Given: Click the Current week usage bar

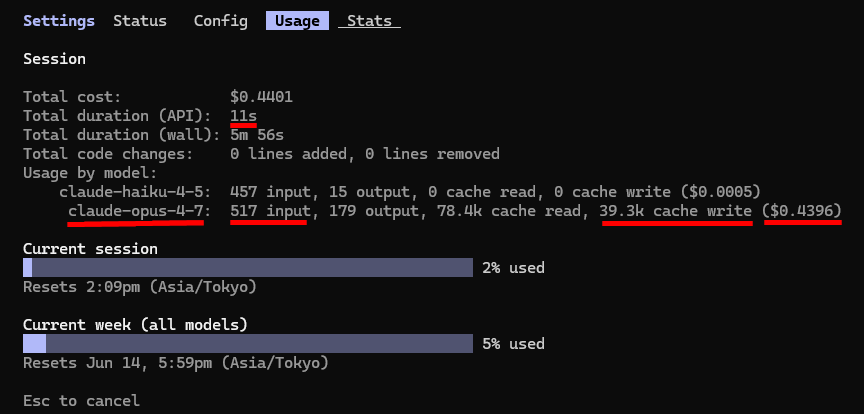Looking at the screenshot, I should click(248, 343).
